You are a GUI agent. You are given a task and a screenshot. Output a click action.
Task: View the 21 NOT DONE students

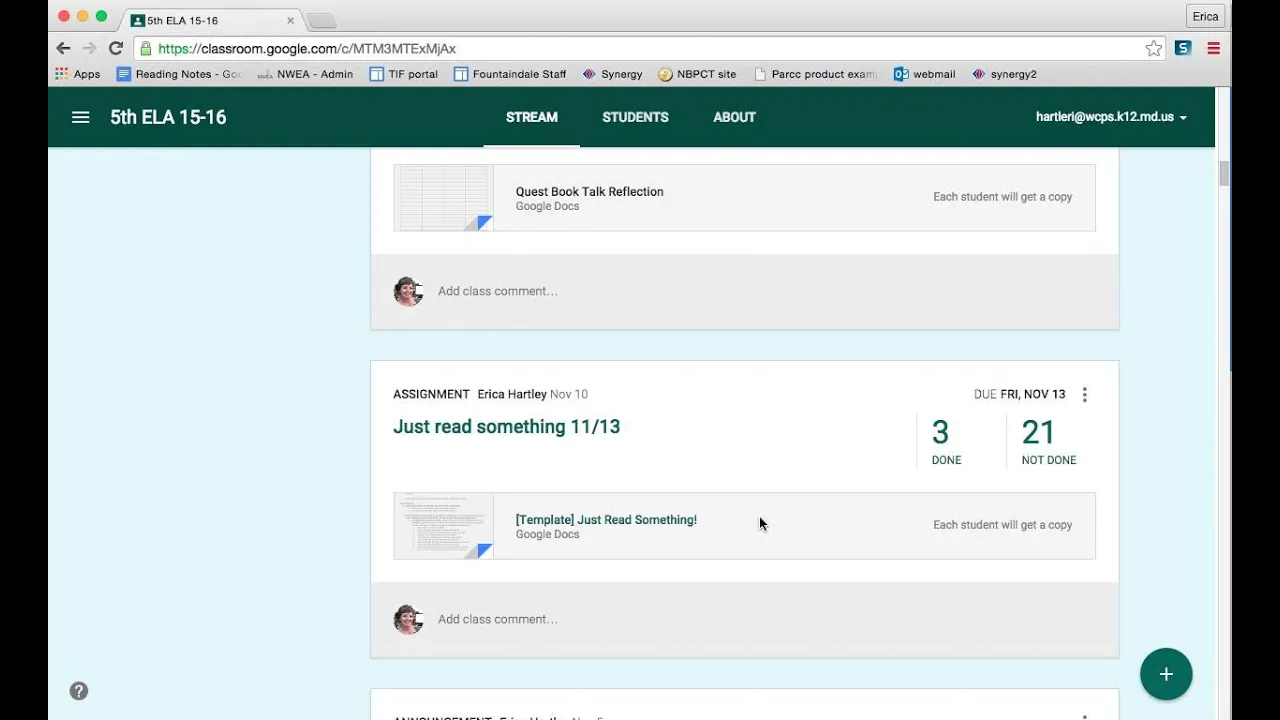(x=1049, y=441)
